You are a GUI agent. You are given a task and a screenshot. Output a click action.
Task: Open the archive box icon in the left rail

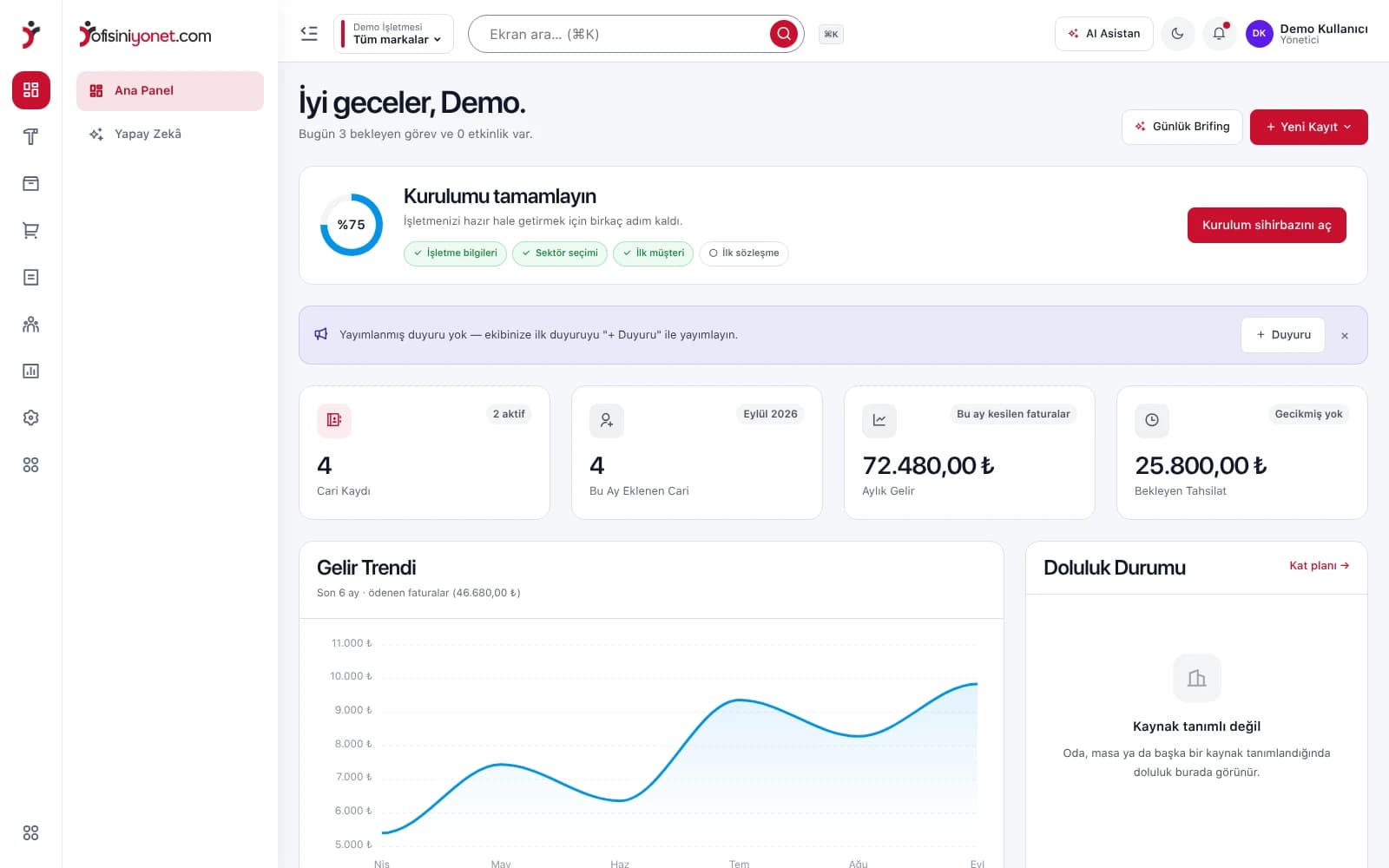click(31, 183)
